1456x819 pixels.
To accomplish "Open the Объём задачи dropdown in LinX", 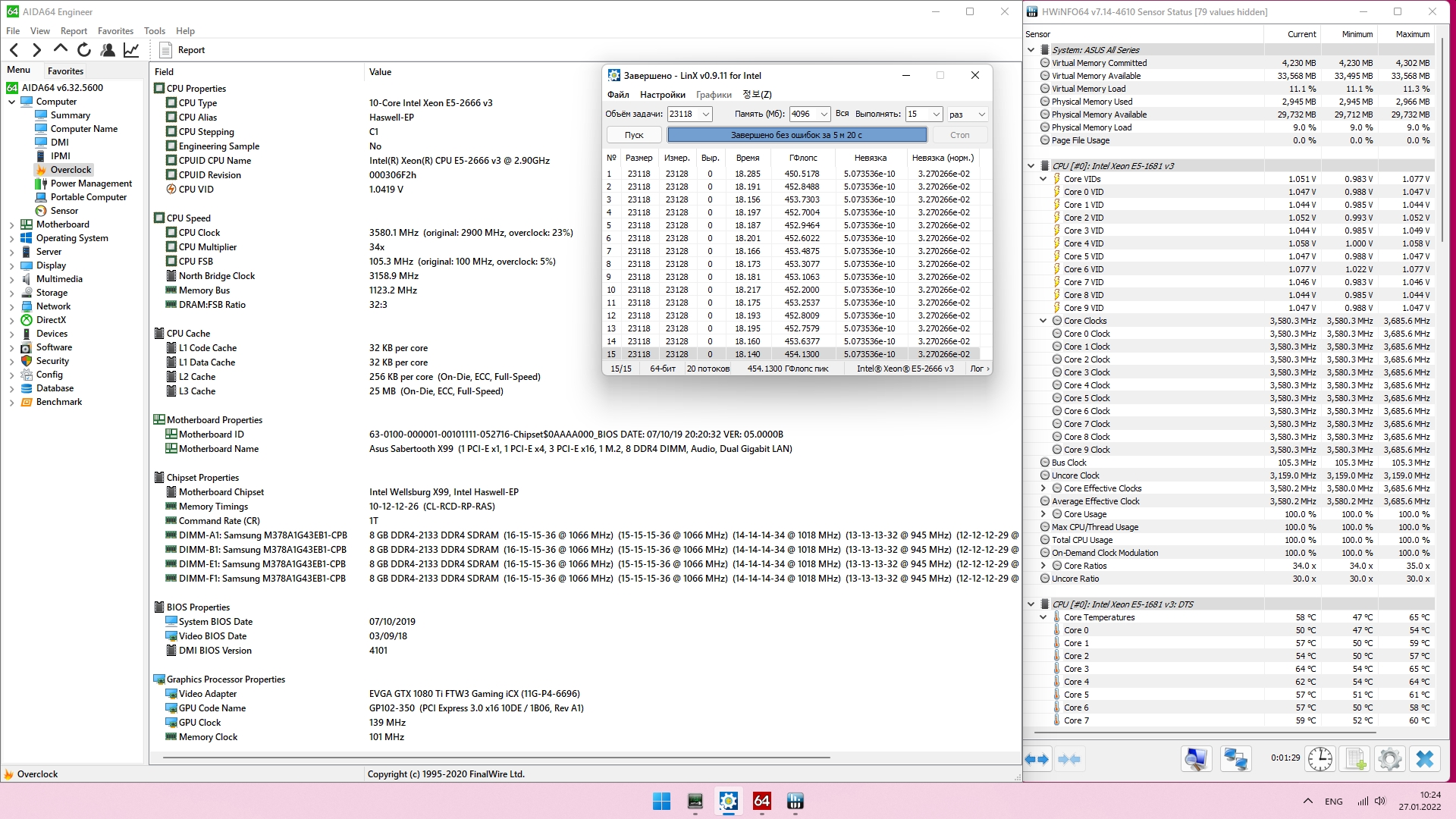I will [x=706, y=115].
